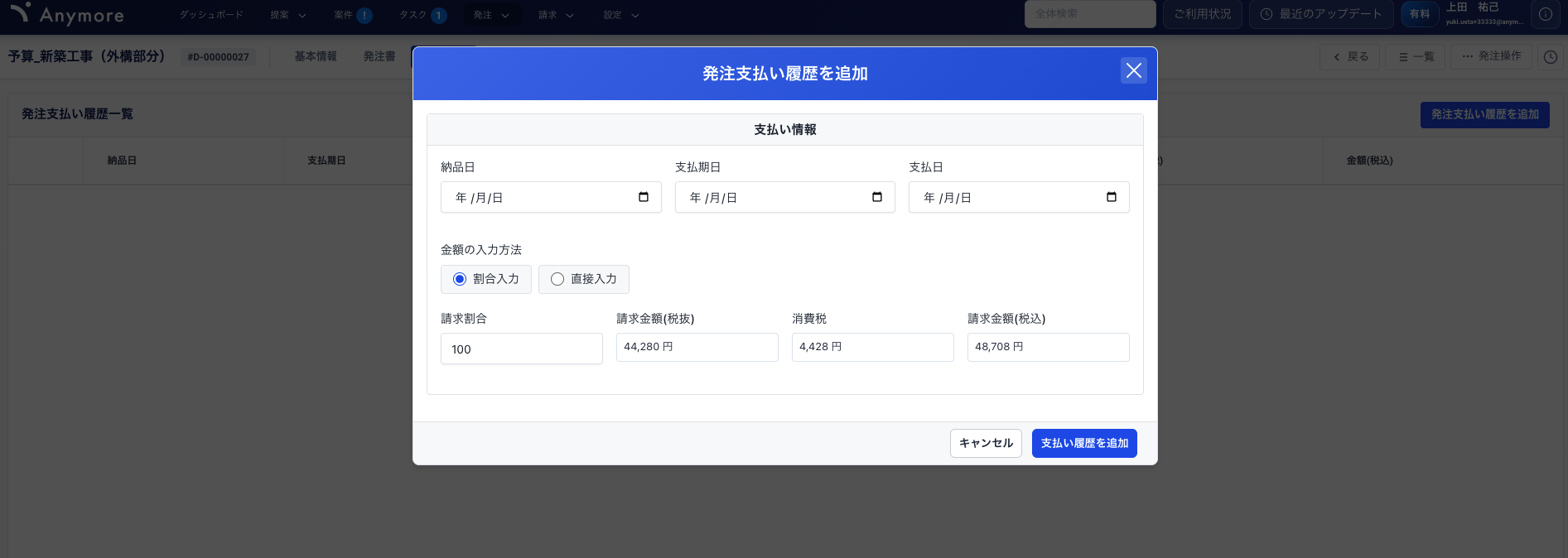Click background 発注支払い履歴を追加 button
This screenshot has height=558, width=1568.
1484,114
